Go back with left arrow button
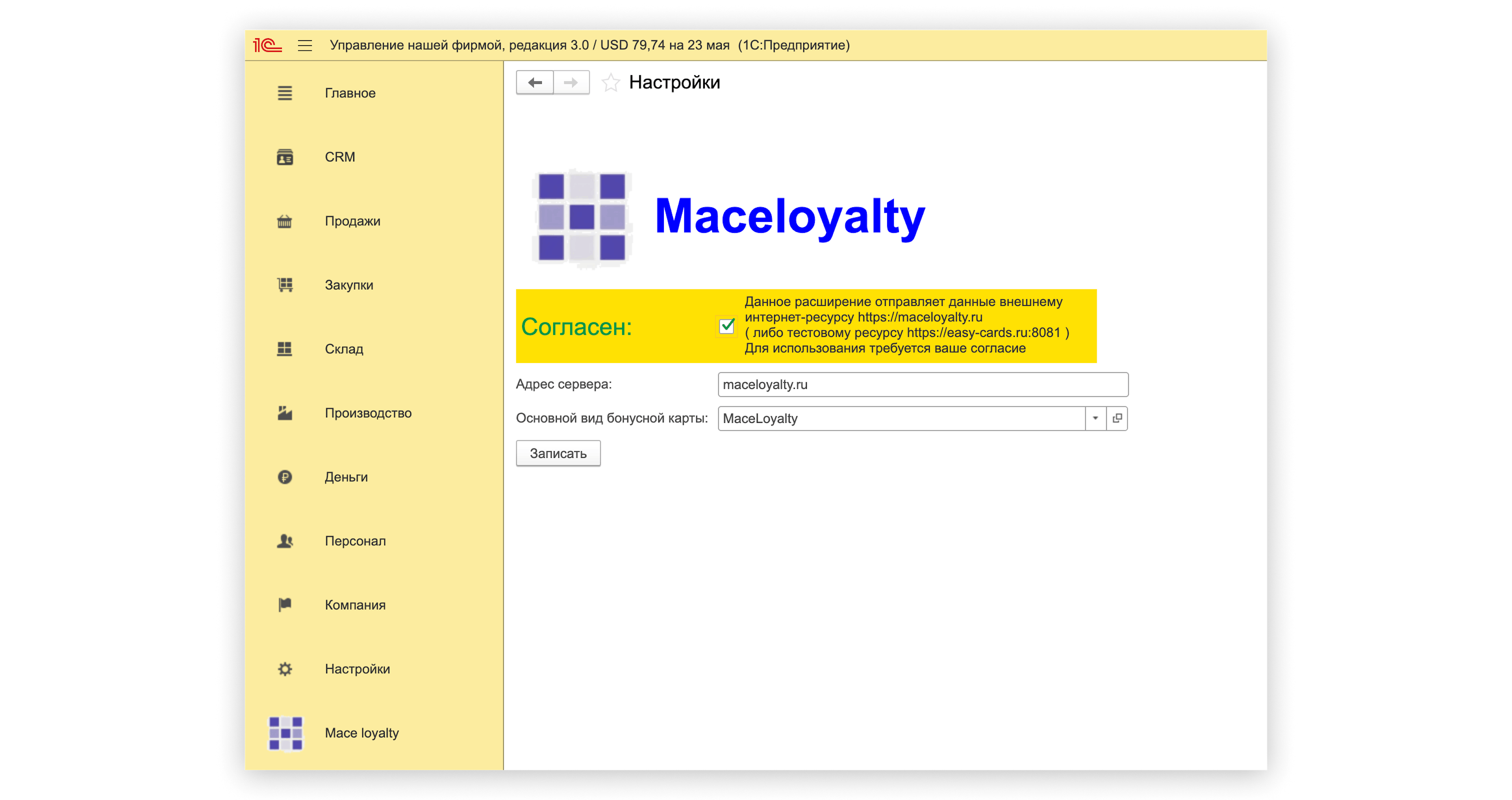This screenshot has width=1512, height=800. (535, 83)
